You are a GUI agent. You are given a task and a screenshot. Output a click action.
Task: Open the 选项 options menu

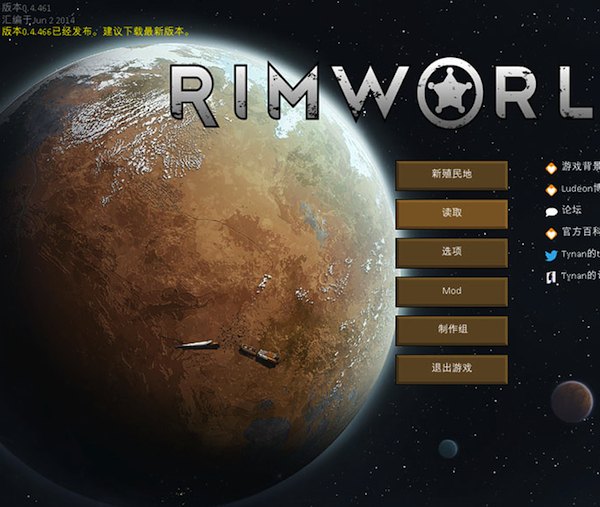point(452,253)
